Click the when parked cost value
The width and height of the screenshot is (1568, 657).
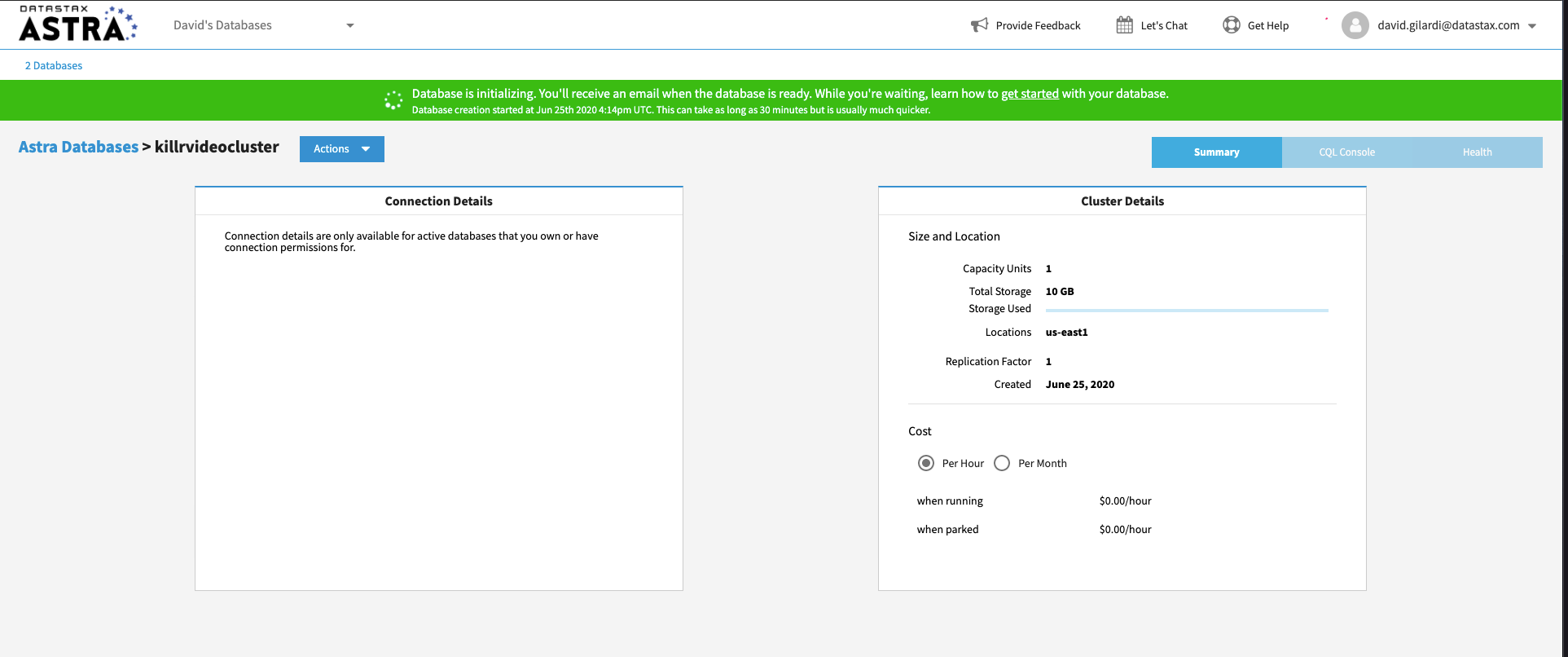coord(1125,530)
